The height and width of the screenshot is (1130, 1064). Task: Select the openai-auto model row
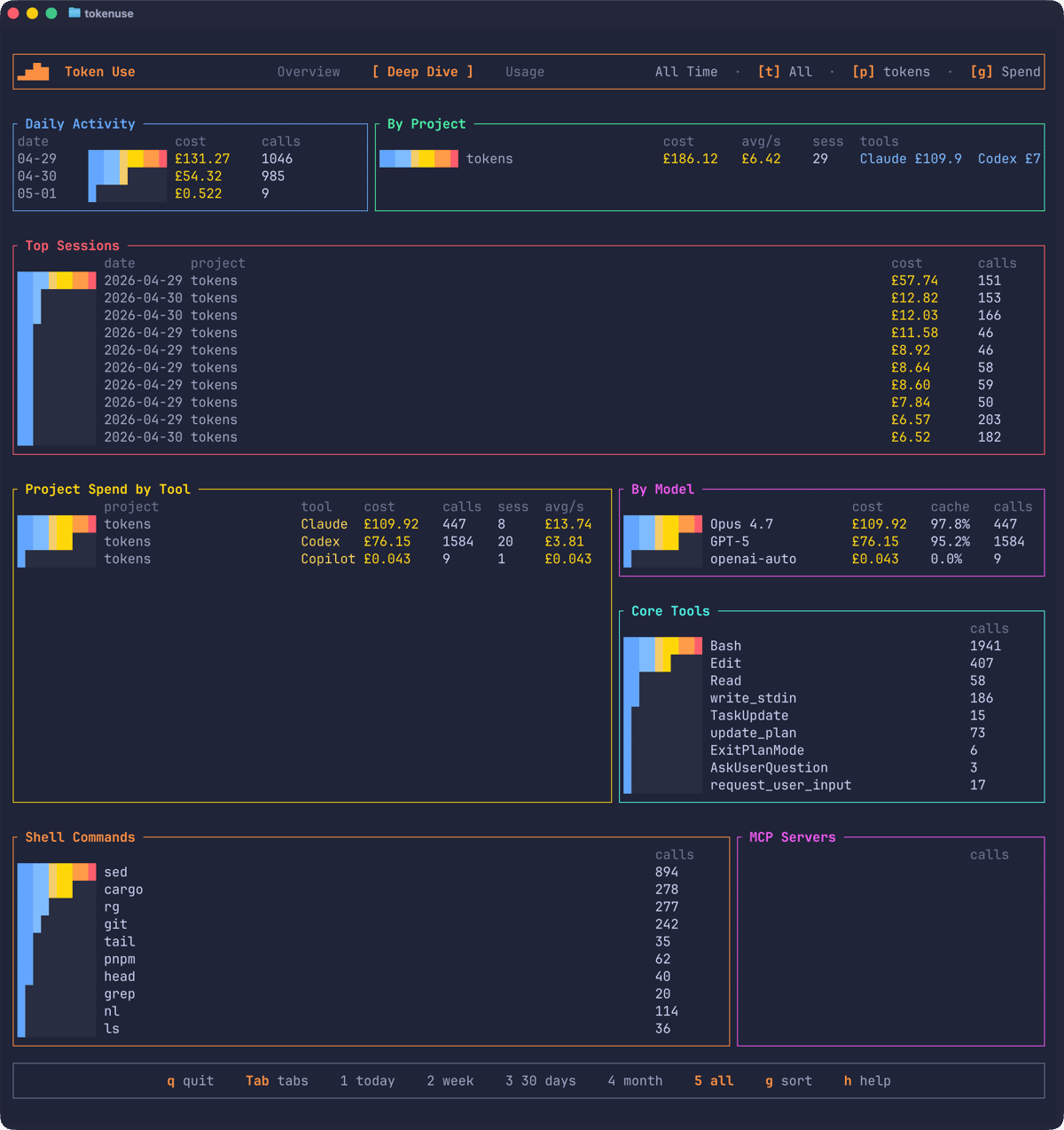tap(832, 559)
